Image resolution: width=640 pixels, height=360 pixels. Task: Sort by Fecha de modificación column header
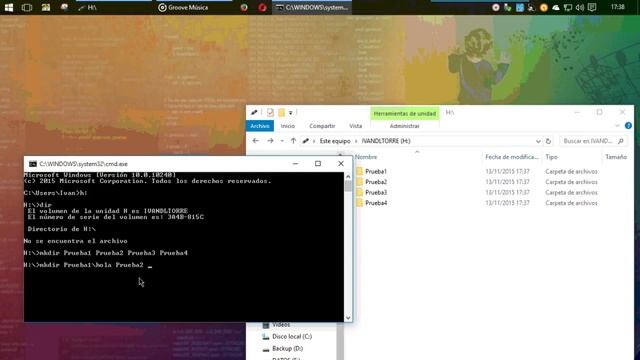512,157
